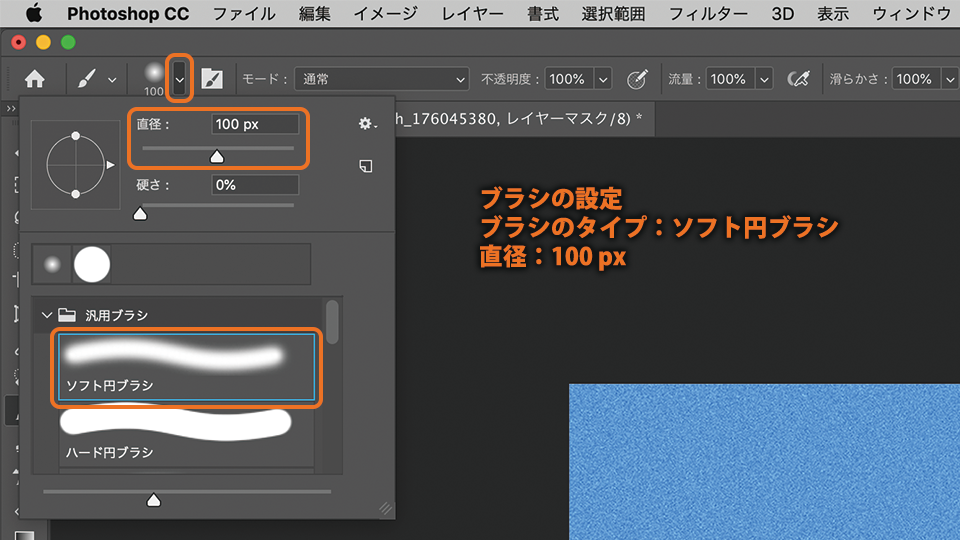Open the フィルター menu

[x=708, y=13]
